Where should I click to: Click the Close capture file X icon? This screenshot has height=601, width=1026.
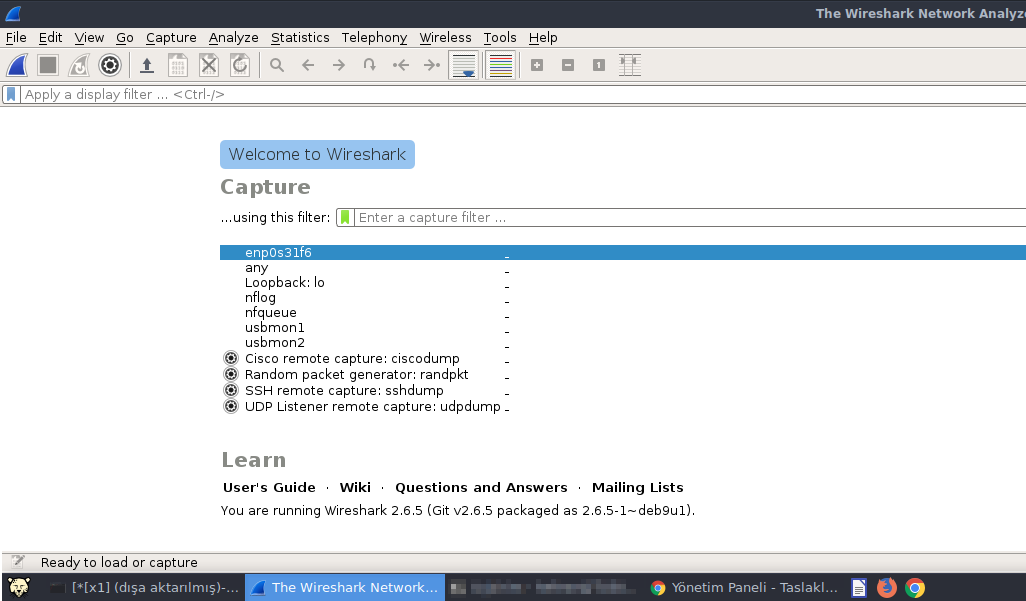click(x=209, y=65)
